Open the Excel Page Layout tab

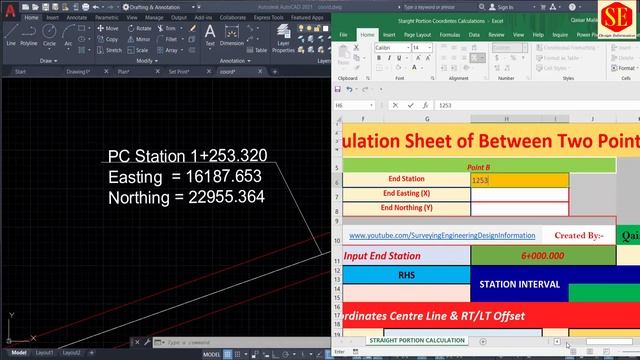[418, 35]
